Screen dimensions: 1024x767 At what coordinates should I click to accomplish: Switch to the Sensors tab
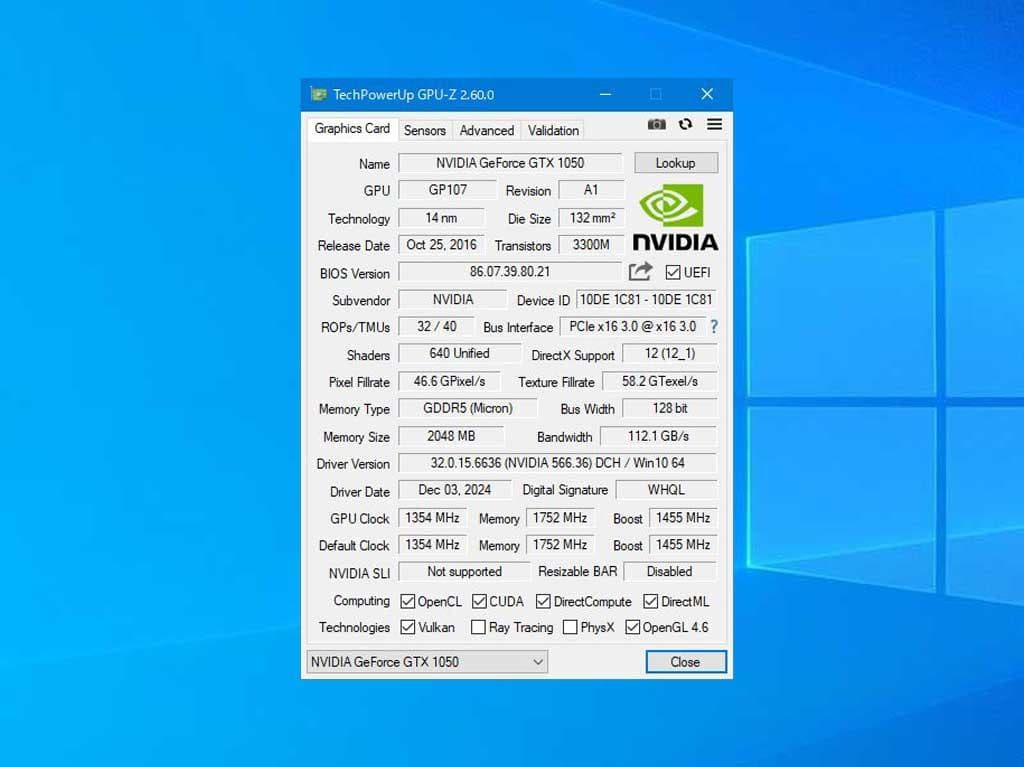pos(424,130)
